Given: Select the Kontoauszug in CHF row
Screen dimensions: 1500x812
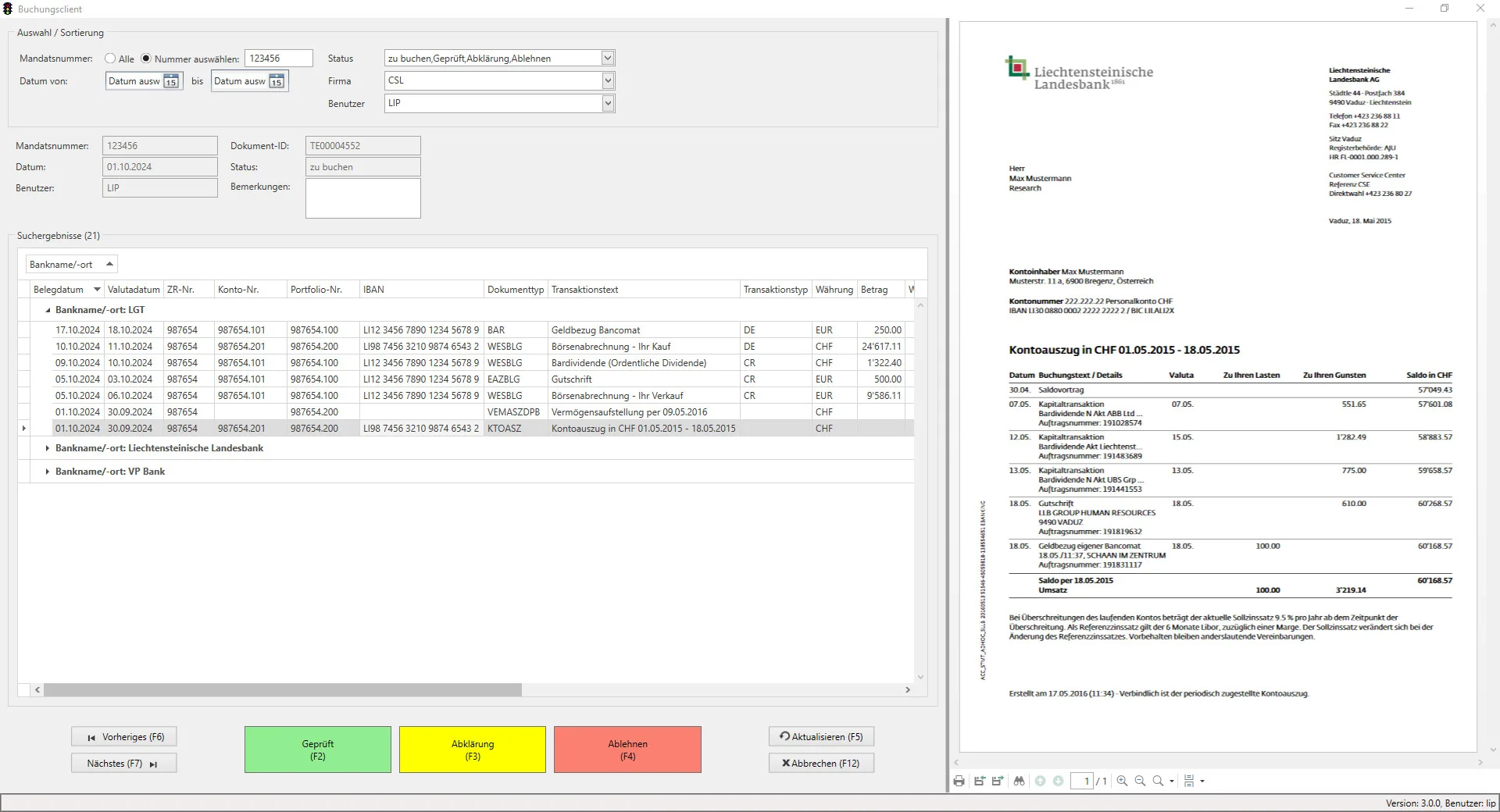Looking at the screenshot, I should point(472,429).
